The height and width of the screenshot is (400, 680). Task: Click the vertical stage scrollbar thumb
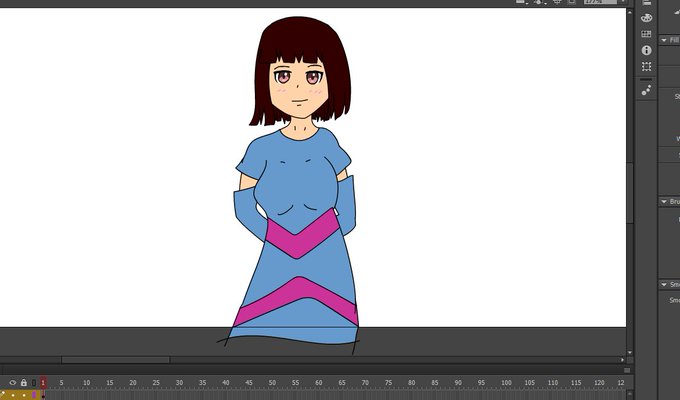(x=630, y=193)
